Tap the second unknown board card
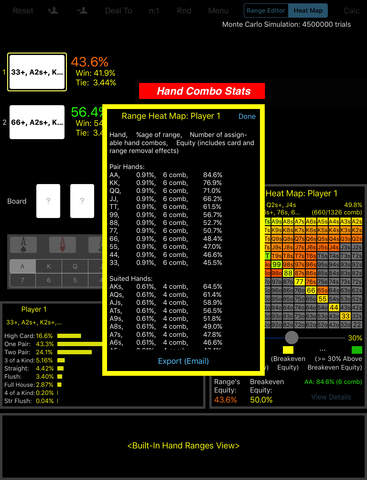This screenshot has height=480, width=367. click(x=82, y=201)
